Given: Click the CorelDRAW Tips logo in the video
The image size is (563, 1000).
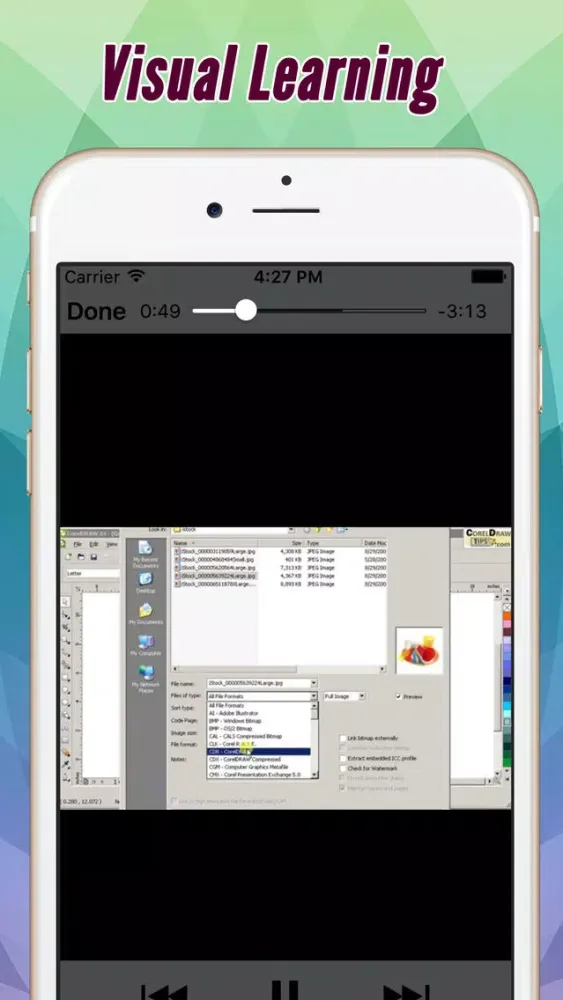Looking at the screenshot, I should point(488,538).
